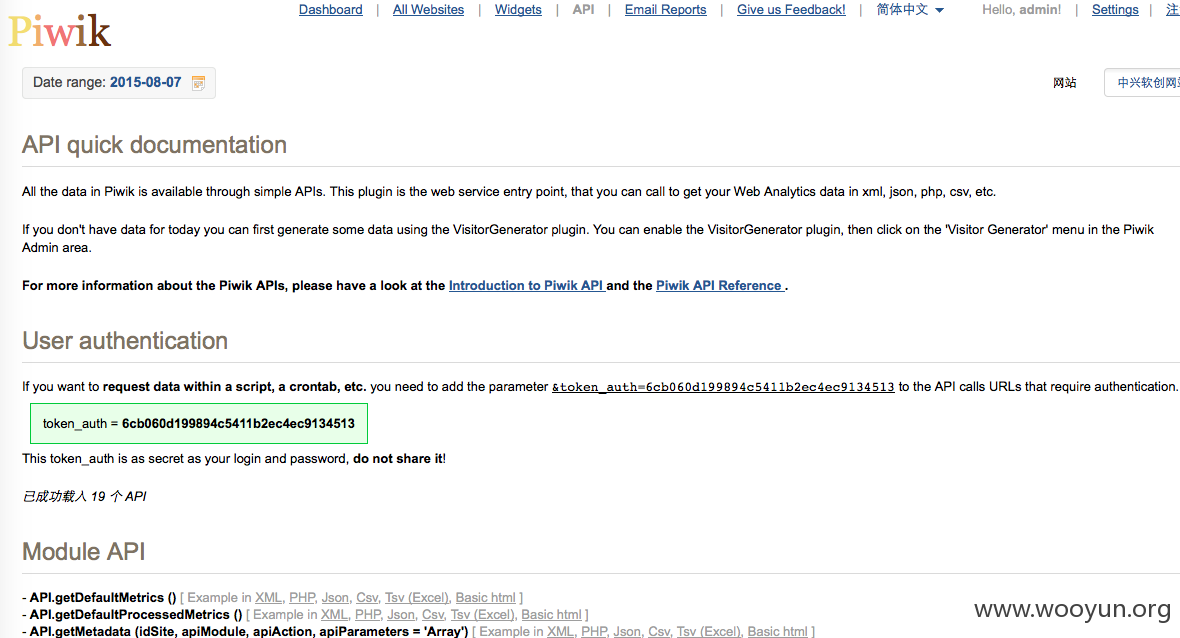Open the Settings link
Screen dimensions: 1180x638
[1115, 10]
